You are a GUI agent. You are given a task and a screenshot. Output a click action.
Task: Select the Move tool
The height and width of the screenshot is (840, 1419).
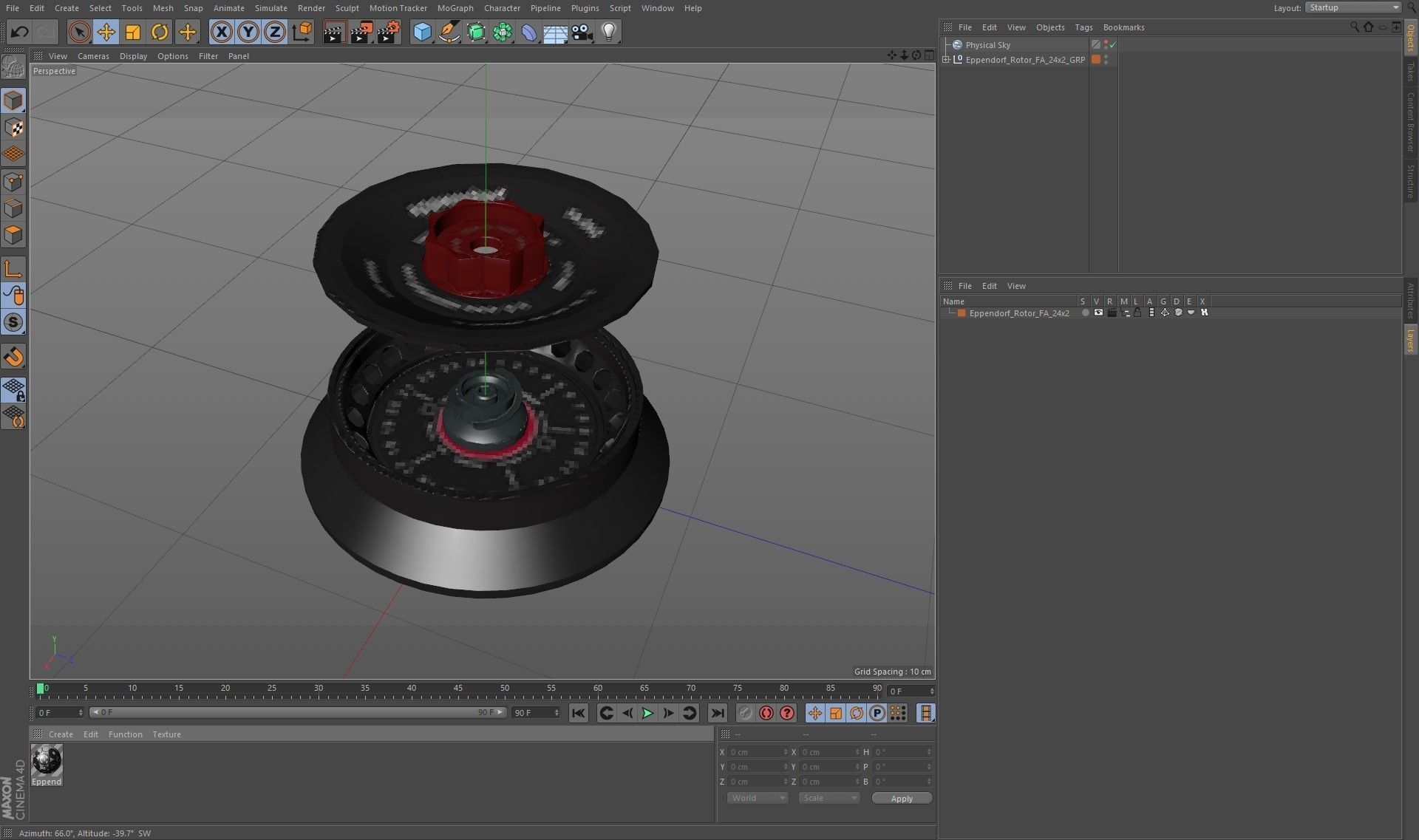(106, 32)
